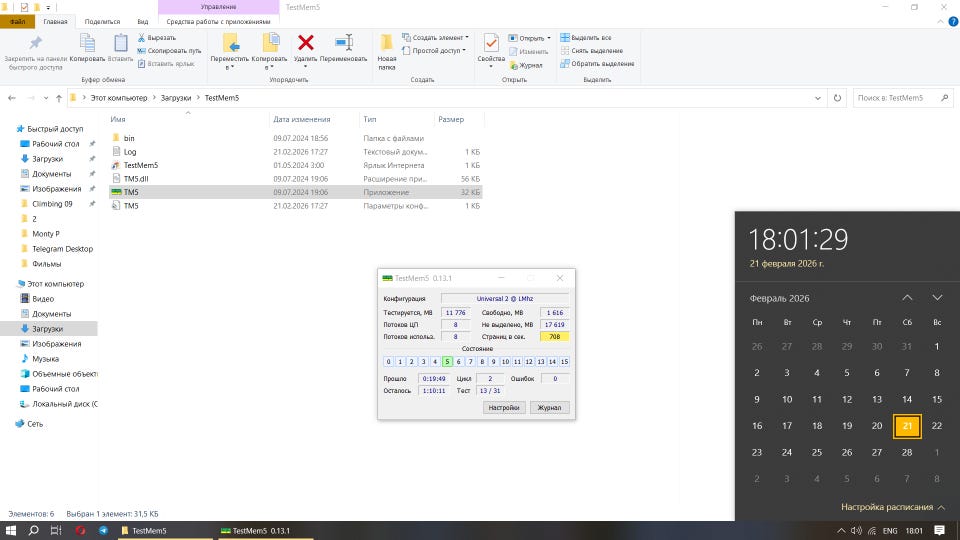Click the volume icon in tray
The width and height of the screenshot is (960, 540).
pos(856,531)
